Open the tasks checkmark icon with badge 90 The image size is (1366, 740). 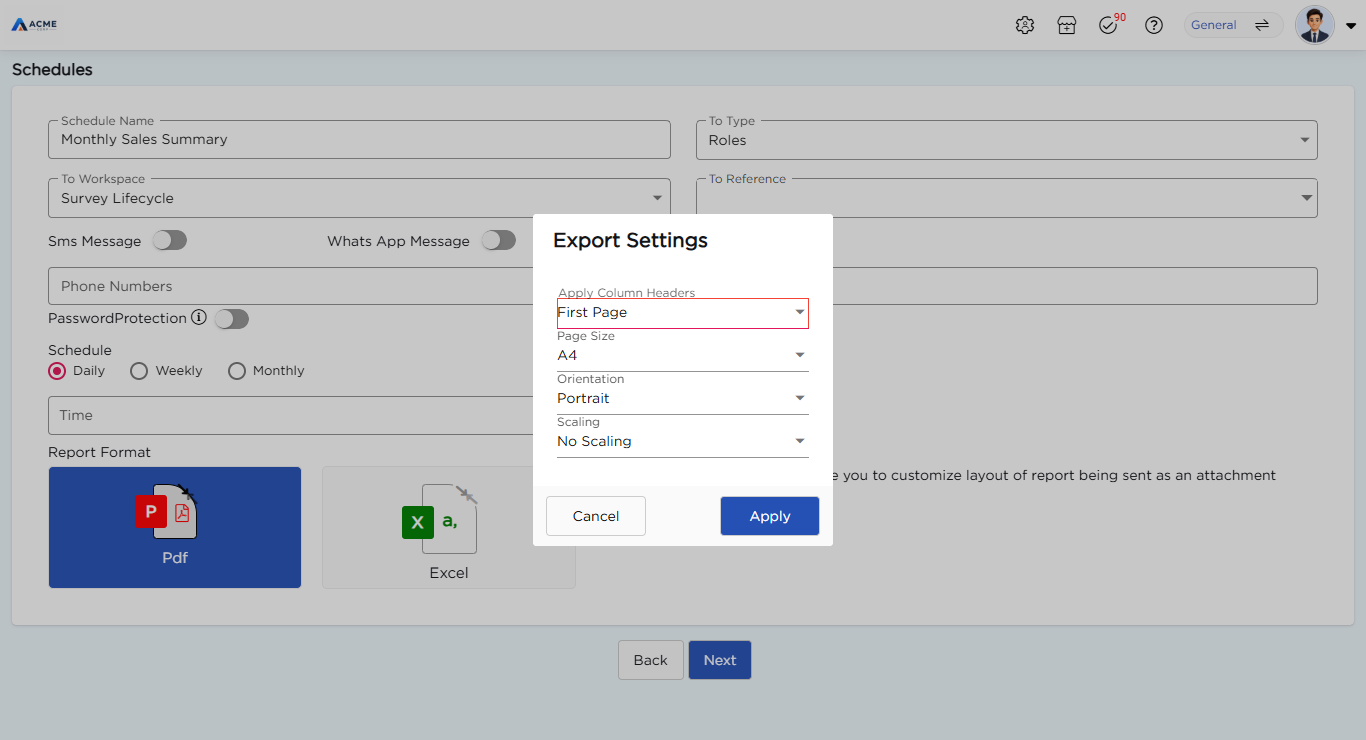tap(1110, 24)
